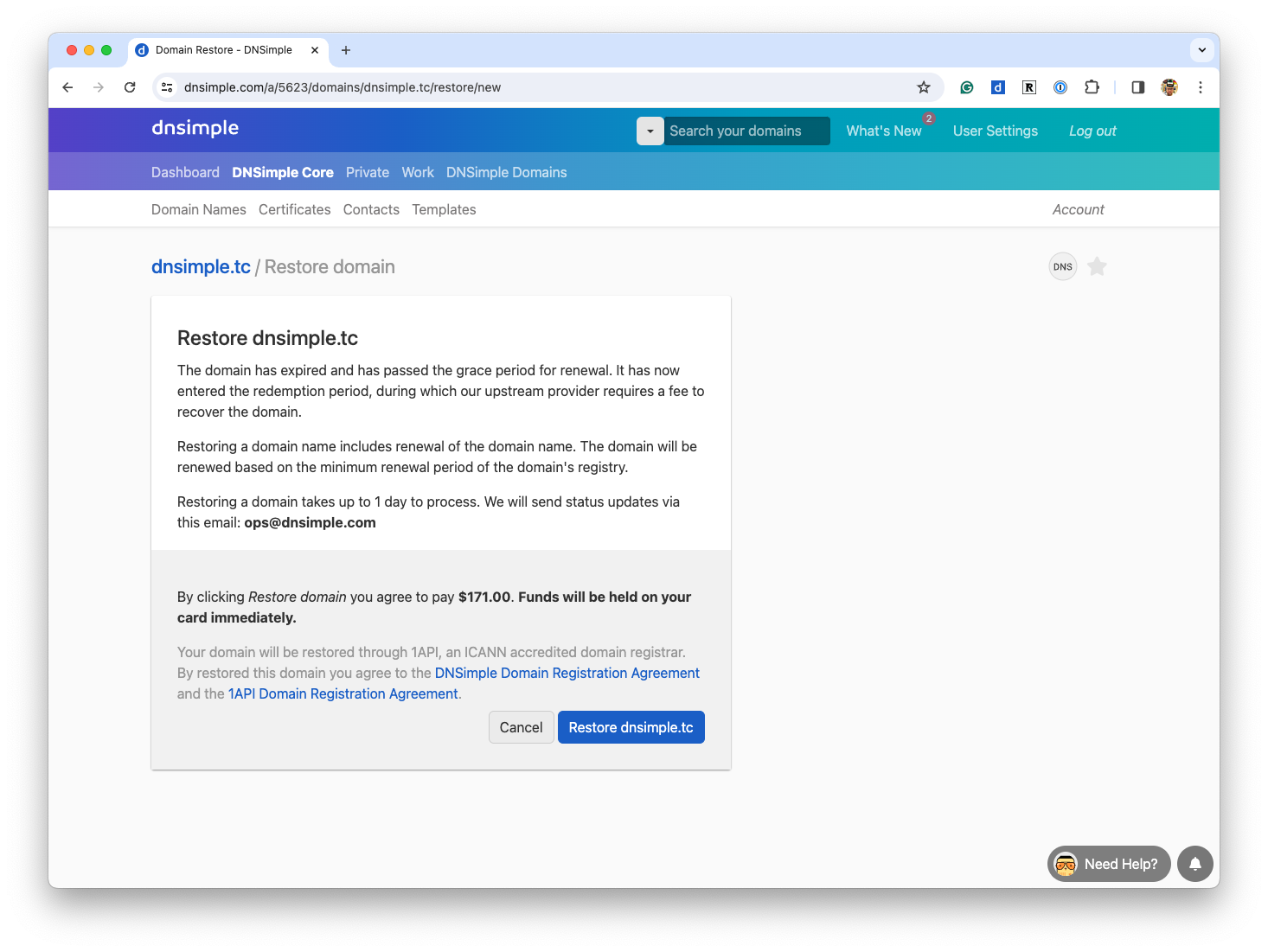The height and width of the screenshot is (952, 1268).
Task: Bookmark this page with the star icon
Action: (924, 87)
